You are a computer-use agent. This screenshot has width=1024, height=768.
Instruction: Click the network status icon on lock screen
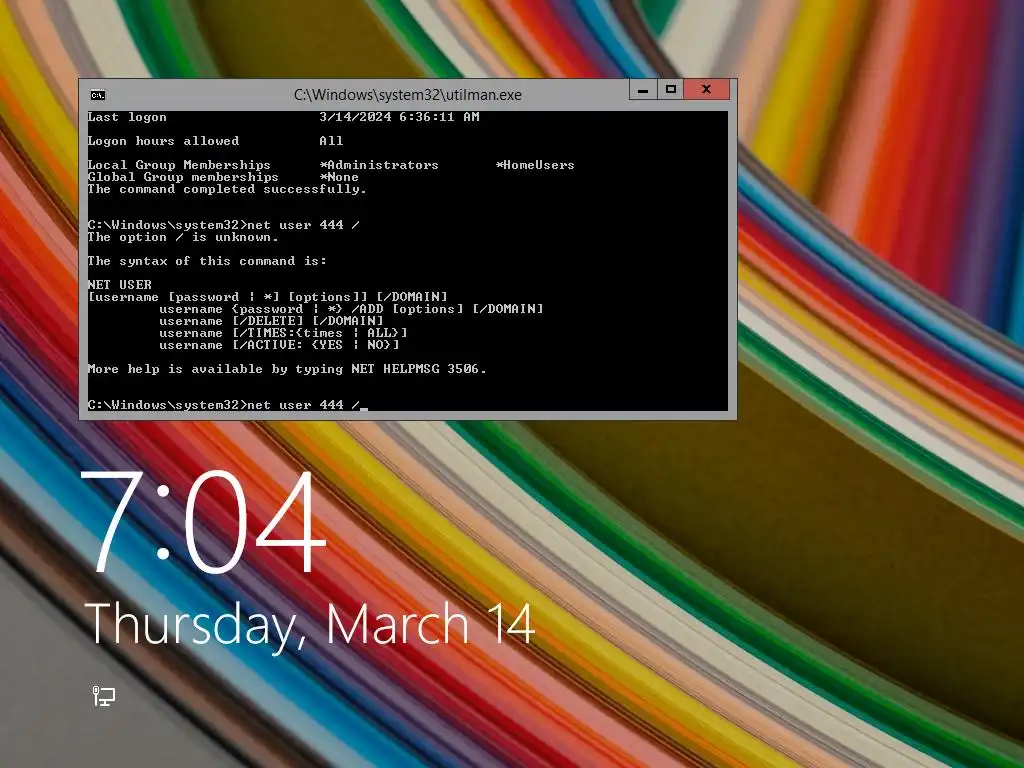103,696
